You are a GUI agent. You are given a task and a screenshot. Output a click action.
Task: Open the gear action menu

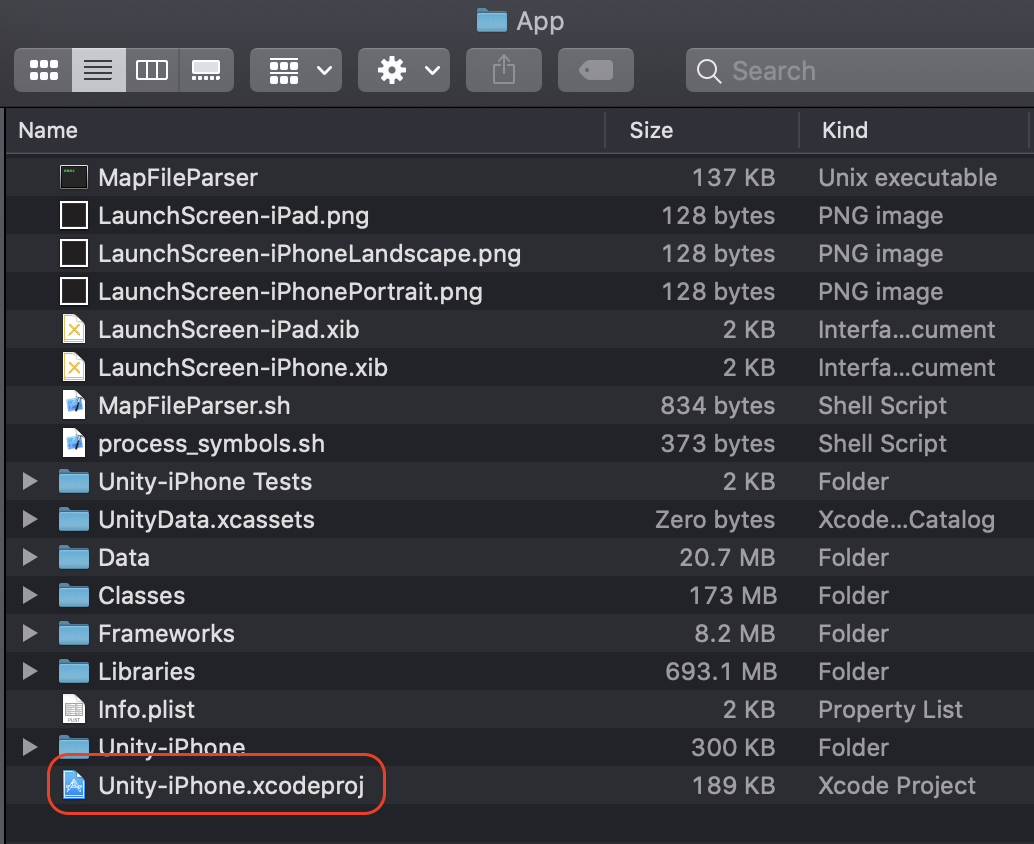404,70
